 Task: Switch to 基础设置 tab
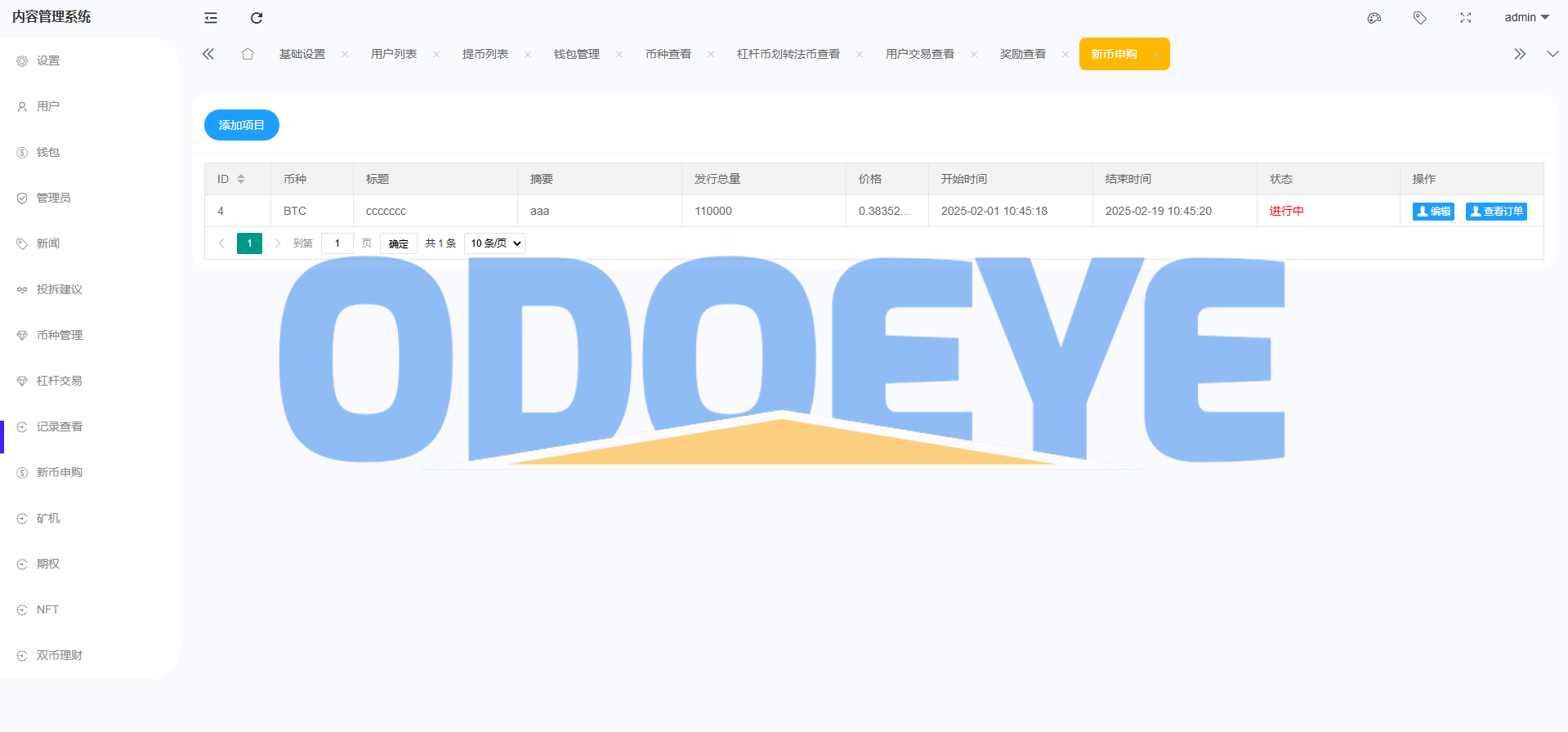tap(302, 54)
